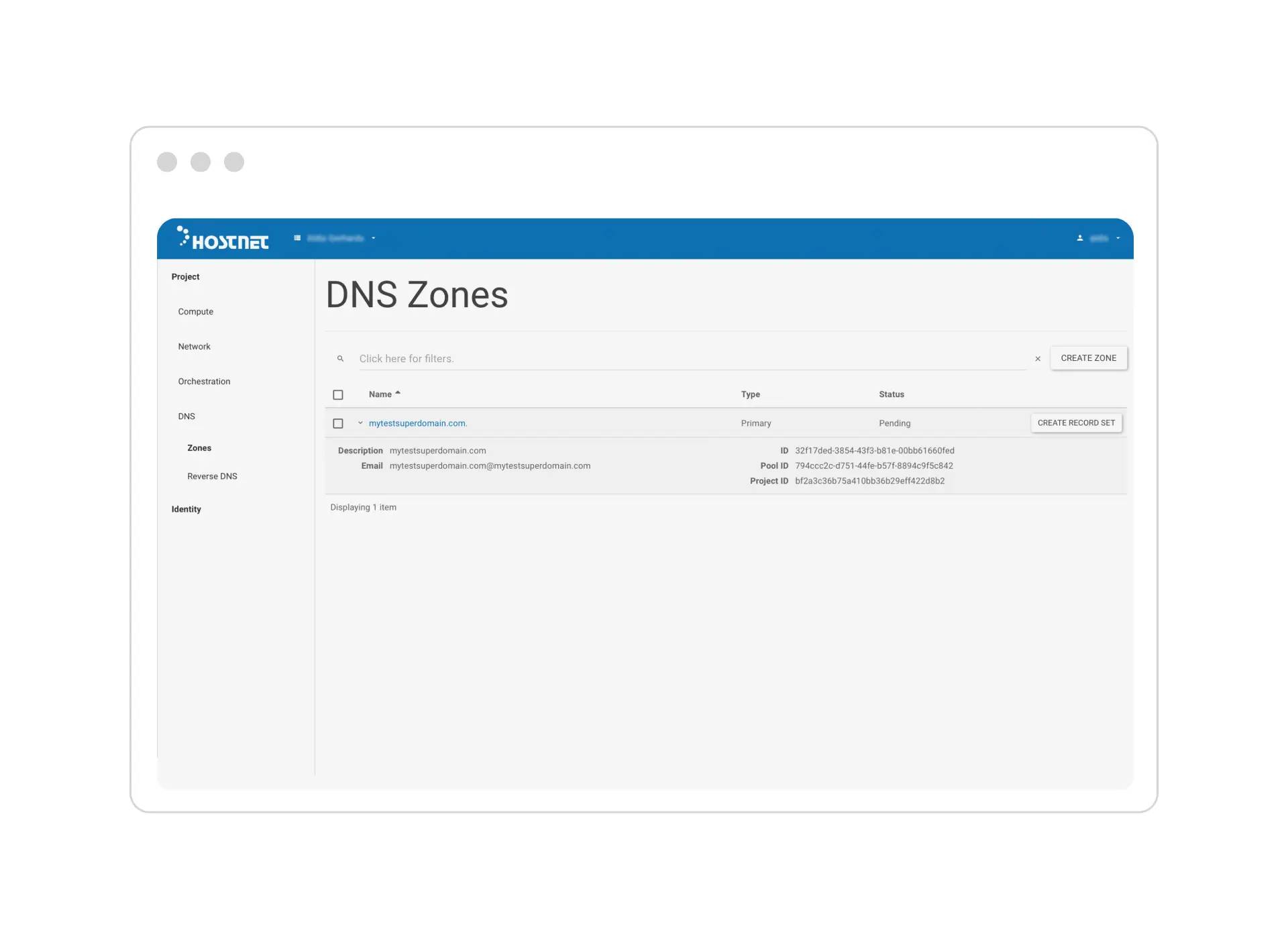The height and width of the screenshot is (939, 1288).
Task: Check the mytestsuperdomain.com row checkbox
Action: 338,424
